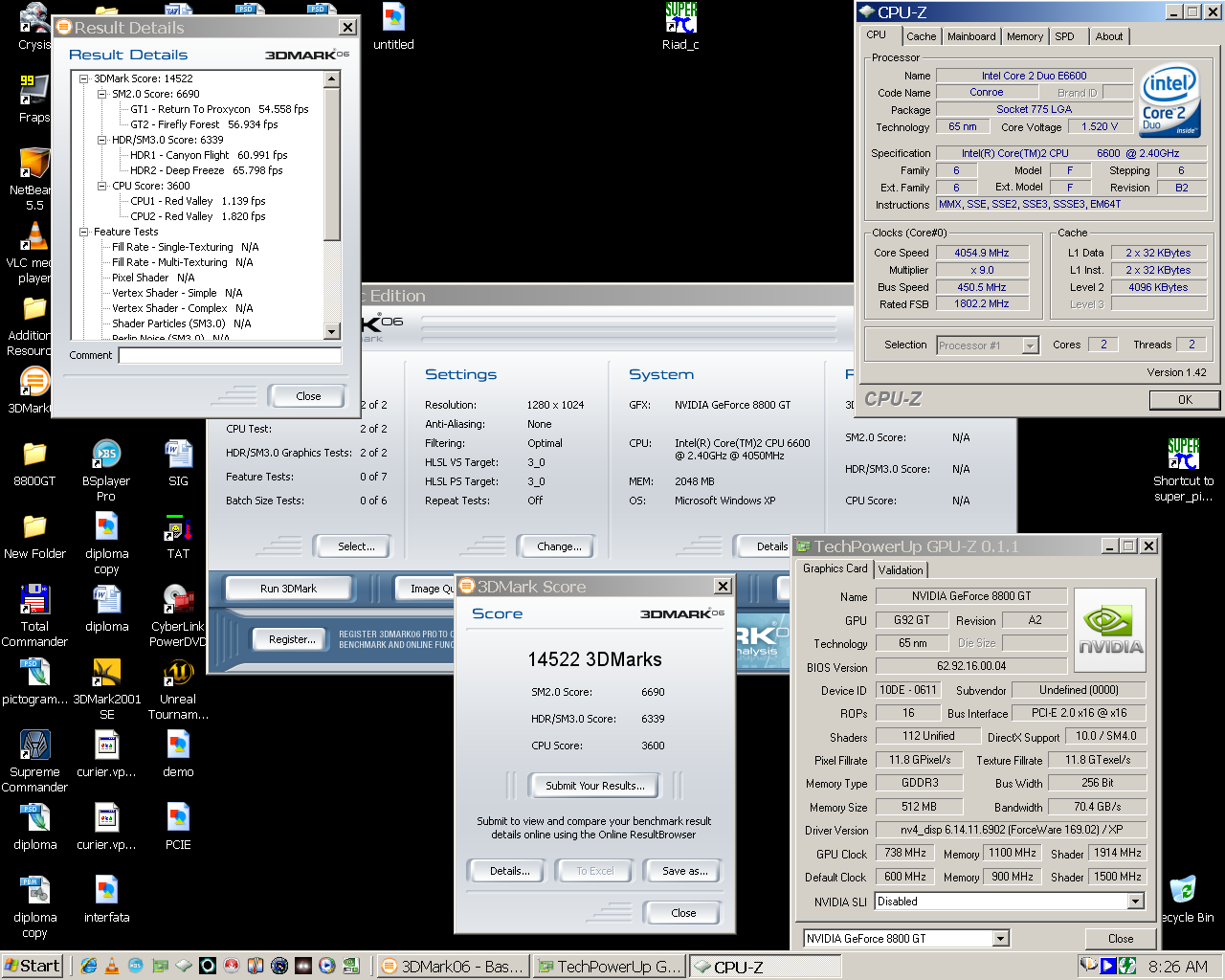
Task: Switch to the SPD tab in CPU-Z
Action: click(x=1065, y=36)
